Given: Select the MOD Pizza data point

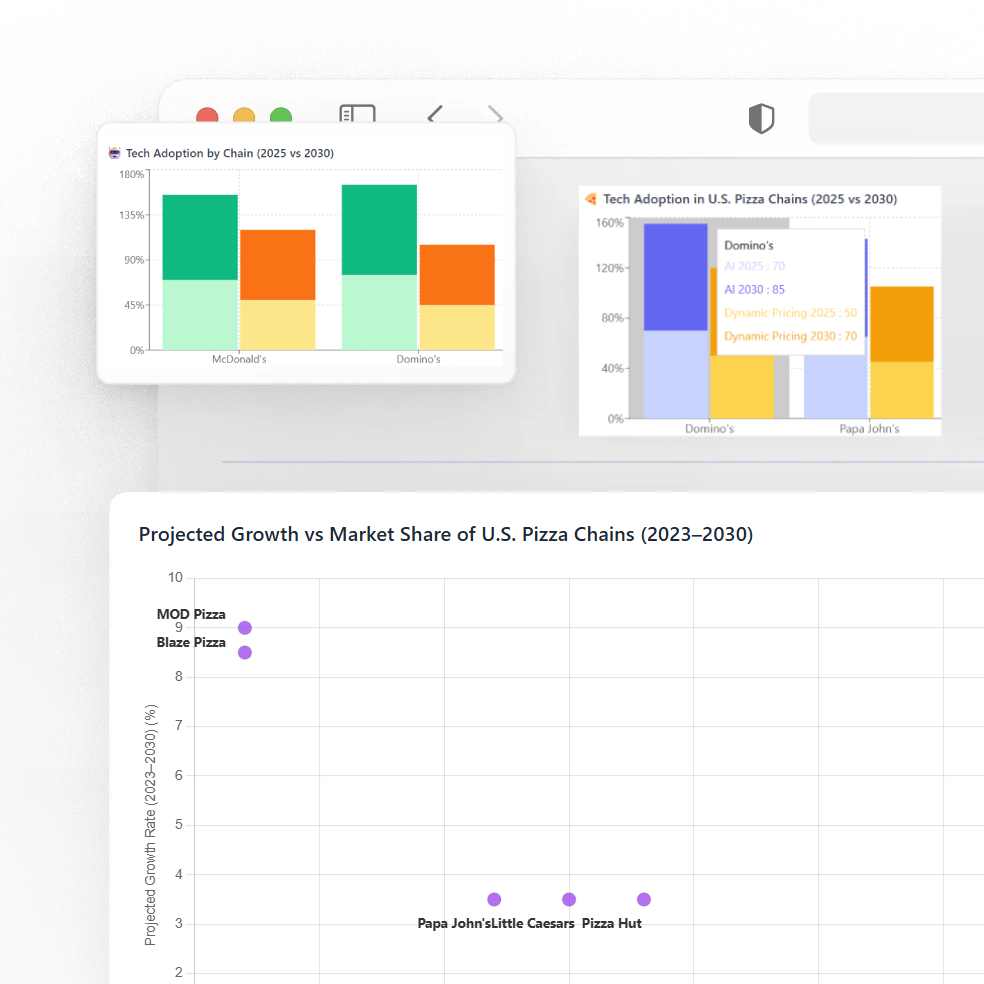Looking at the screenshot, I should click(x=245, y=628).
